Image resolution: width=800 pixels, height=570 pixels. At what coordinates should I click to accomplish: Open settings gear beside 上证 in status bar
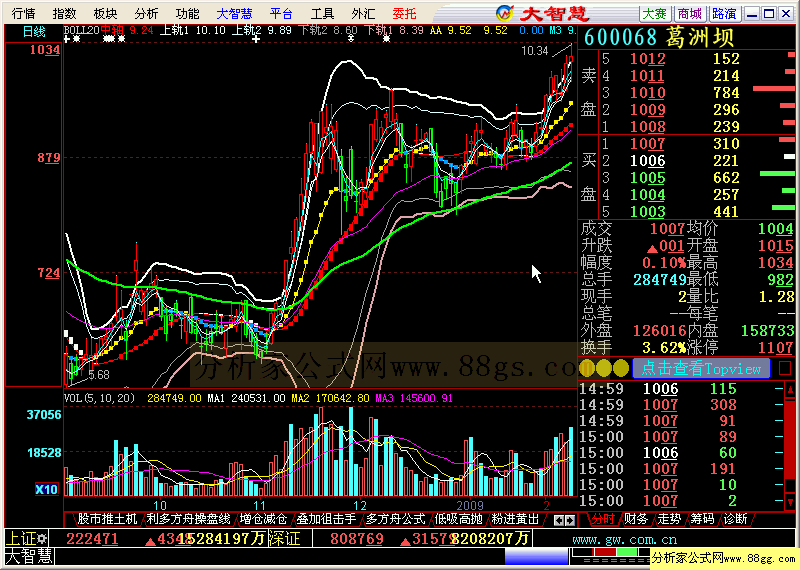[41, 538]
